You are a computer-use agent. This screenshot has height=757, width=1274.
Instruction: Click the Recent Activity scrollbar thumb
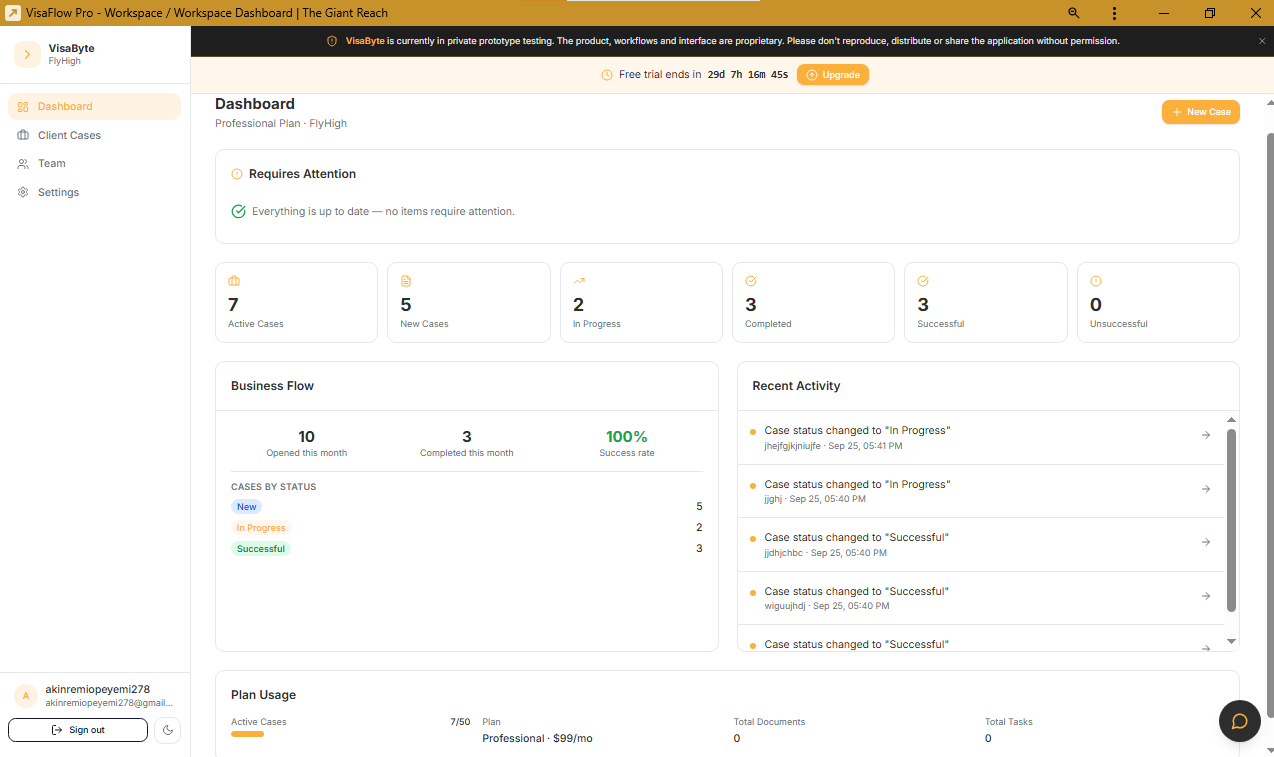point(1231,520)
